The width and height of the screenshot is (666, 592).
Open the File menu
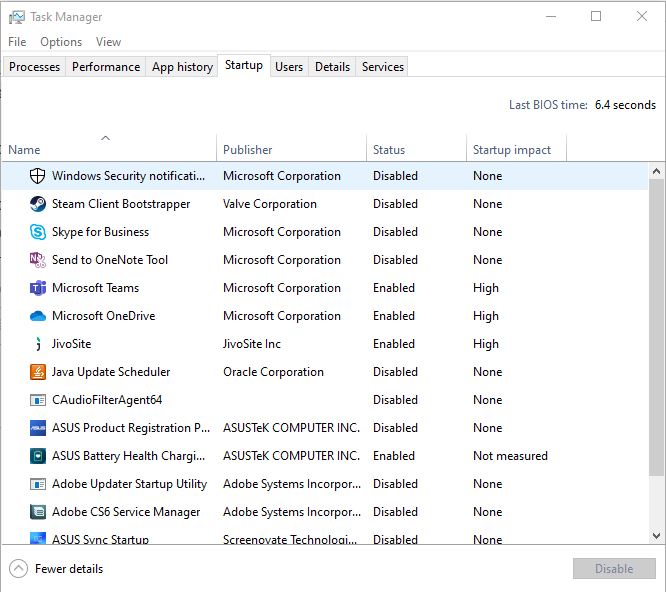17,42
